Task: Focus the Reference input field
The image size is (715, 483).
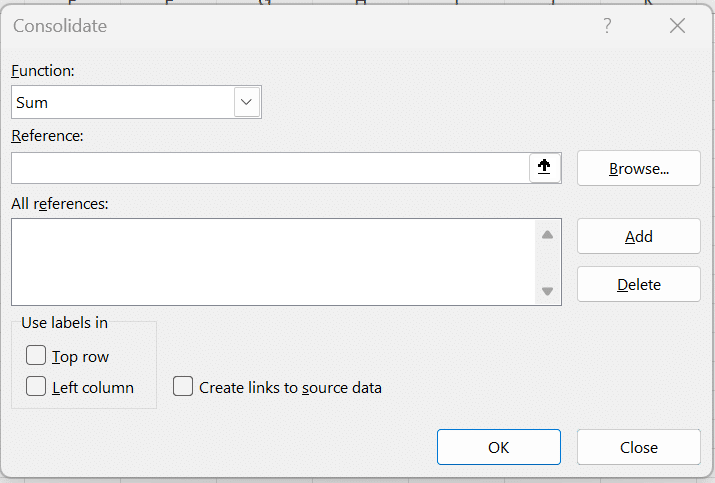Action: click(x=270, y=168)
